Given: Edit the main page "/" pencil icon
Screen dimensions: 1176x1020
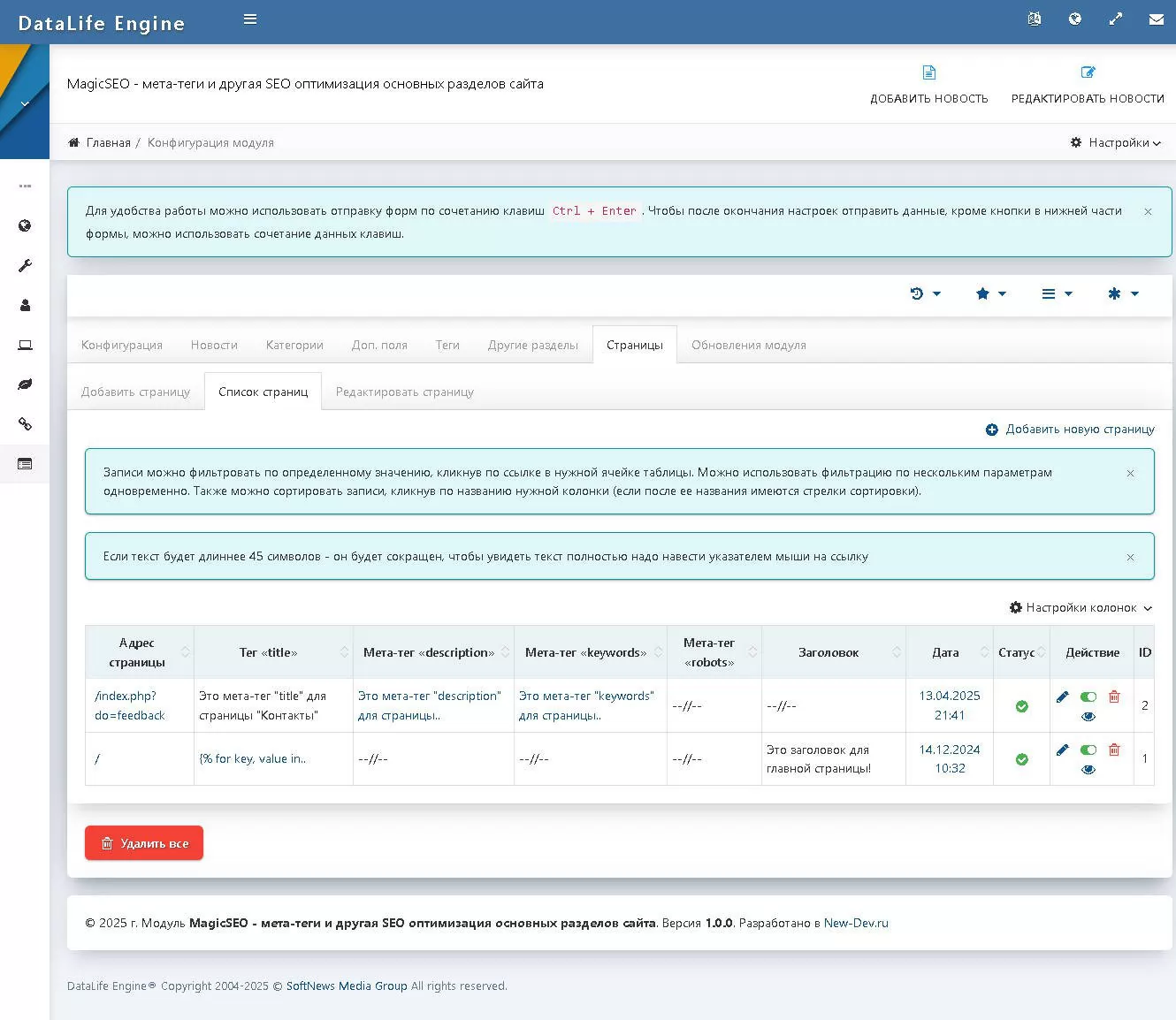Looking at the screenshot, I should [1062, 750].
